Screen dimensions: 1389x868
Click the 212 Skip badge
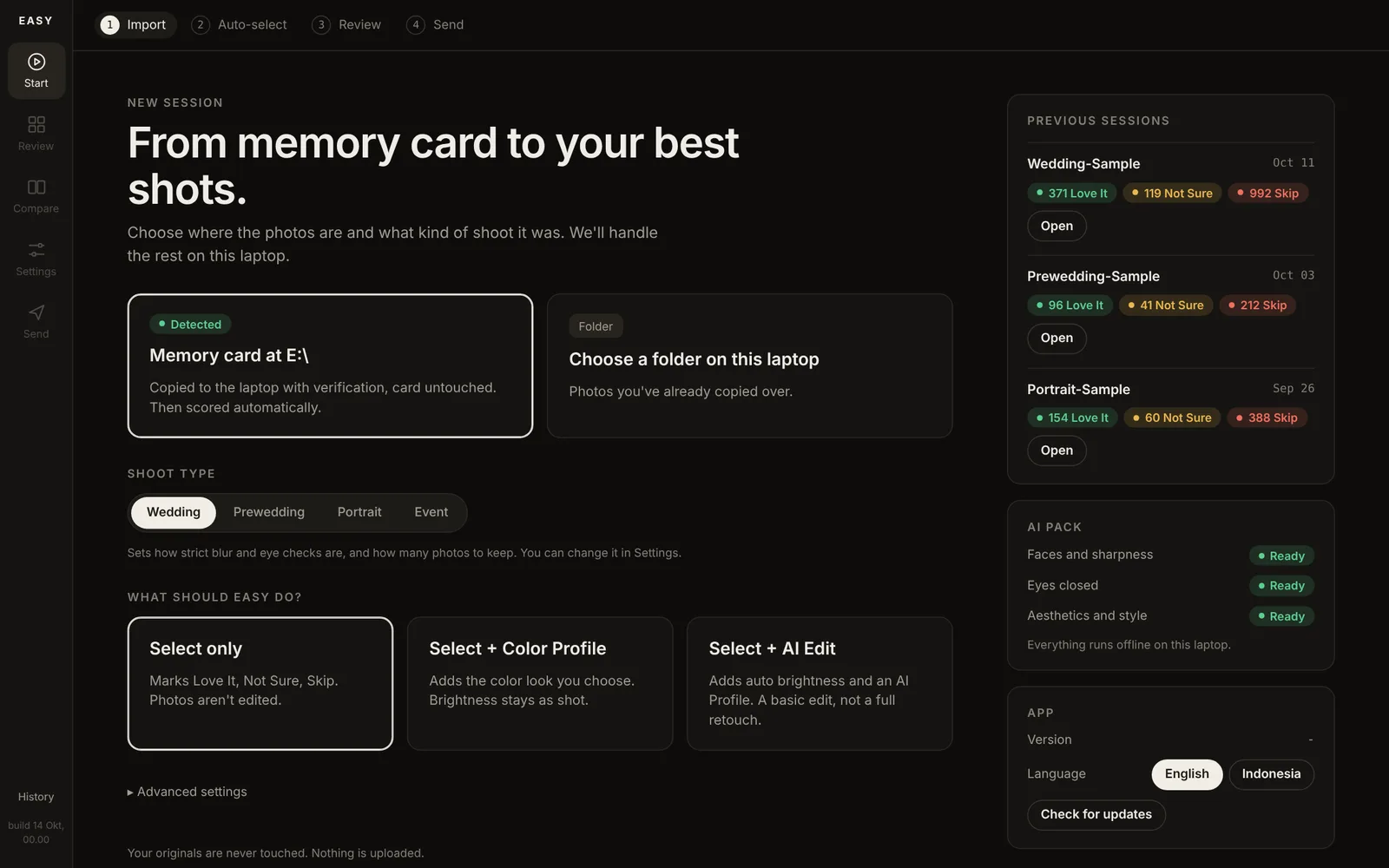point(1258,305)
